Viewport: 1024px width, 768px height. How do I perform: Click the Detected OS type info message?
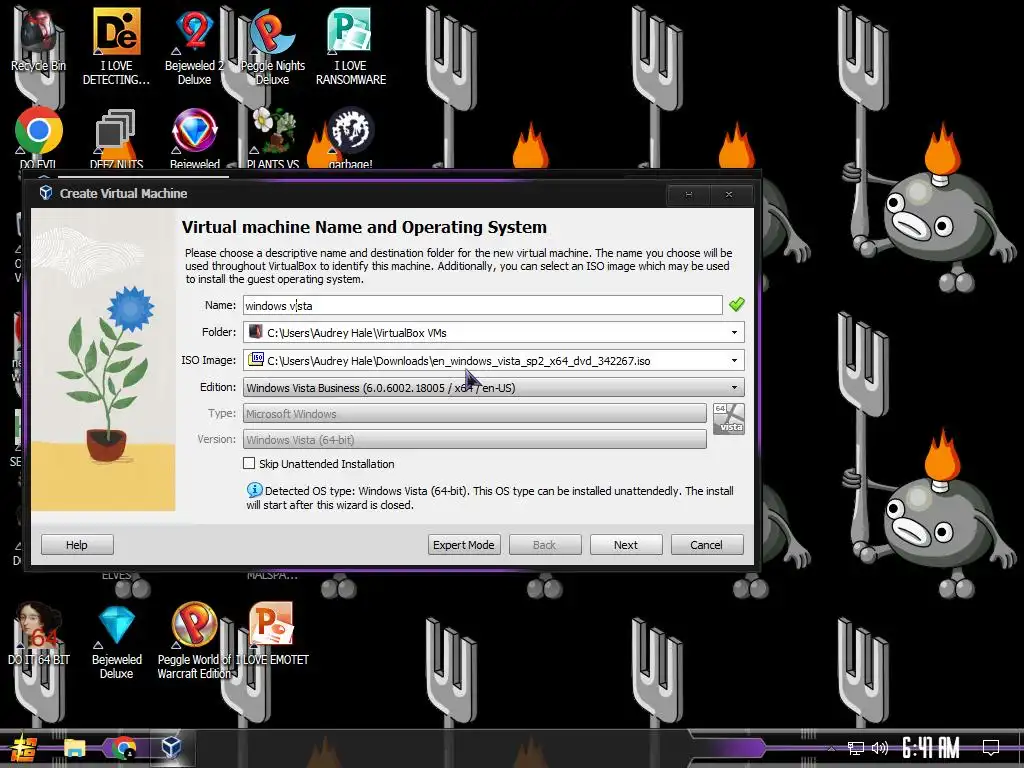tap(490, 498)
